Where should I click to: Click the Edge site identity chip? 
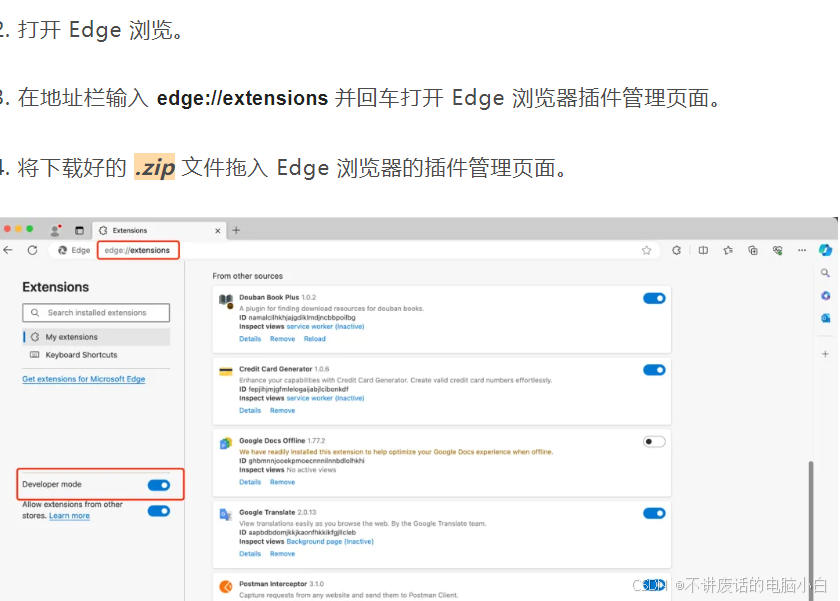coord(74,250)
